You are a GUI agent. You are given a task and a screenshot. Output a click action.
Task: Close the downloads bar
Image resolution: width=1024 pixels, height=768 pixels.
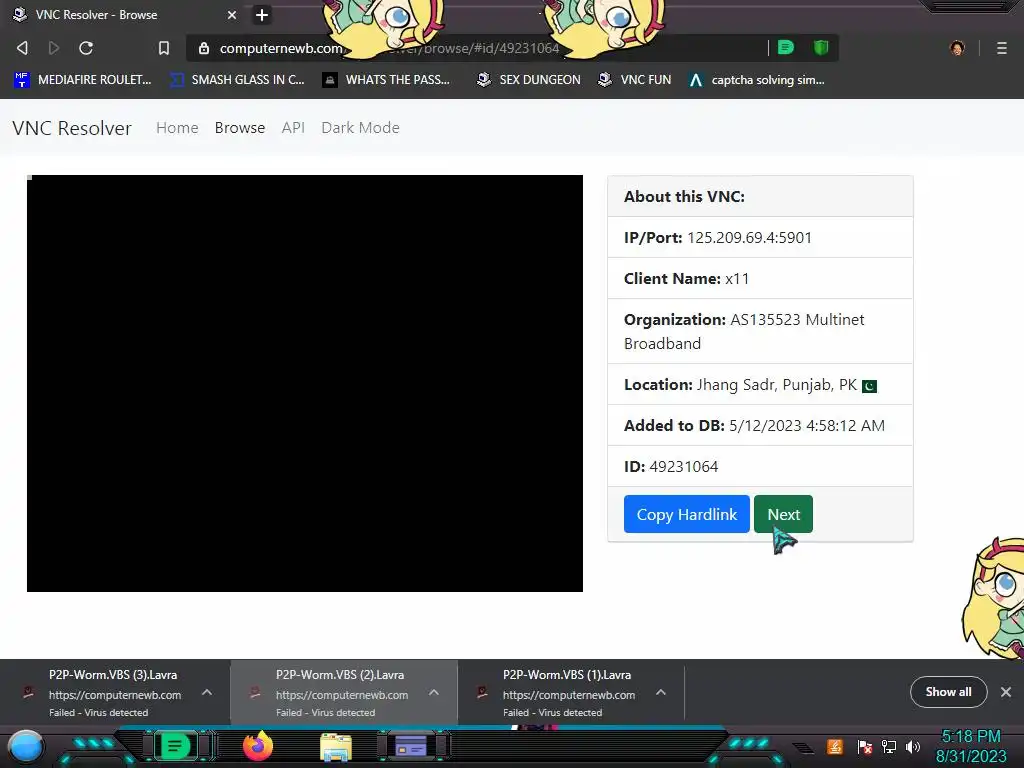click(x=1006, y=692)
